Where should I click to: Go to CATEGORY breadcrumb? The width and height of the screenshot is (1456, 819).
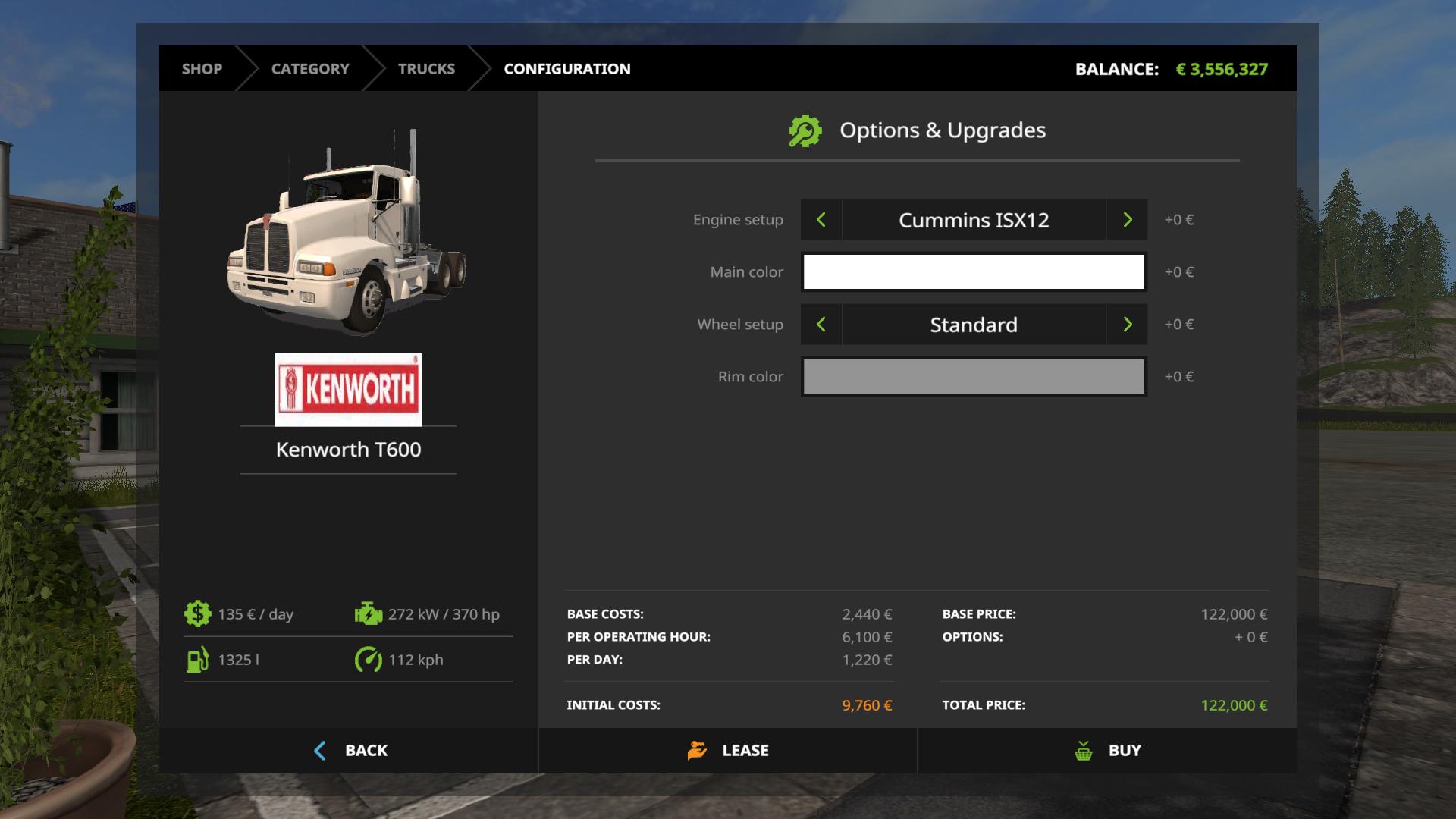click(x=310, y=69)
